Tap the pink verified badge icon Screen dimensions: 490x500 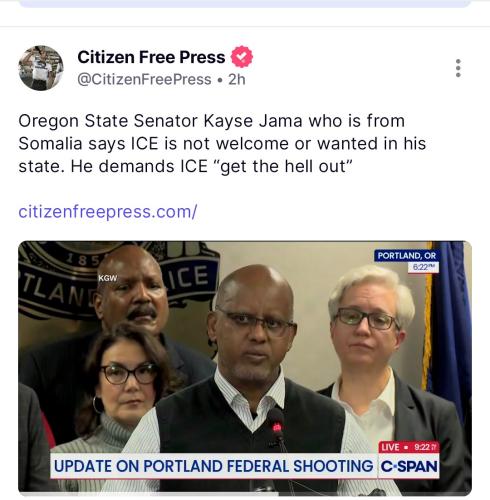pos(242,57)
